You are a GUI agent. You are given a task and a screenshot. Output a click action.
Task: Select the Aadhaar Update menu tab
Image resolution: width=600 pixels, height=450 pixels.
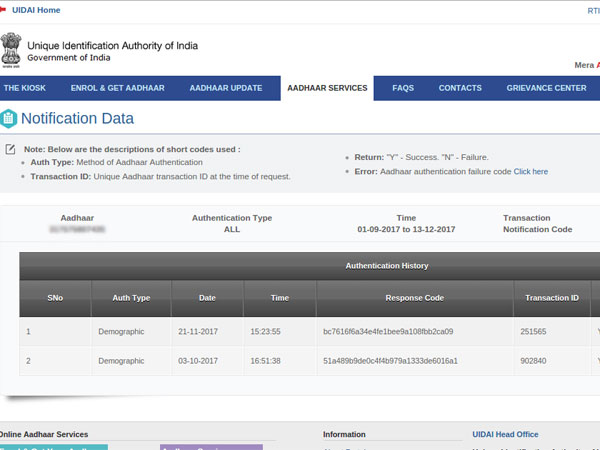[226, 88]
